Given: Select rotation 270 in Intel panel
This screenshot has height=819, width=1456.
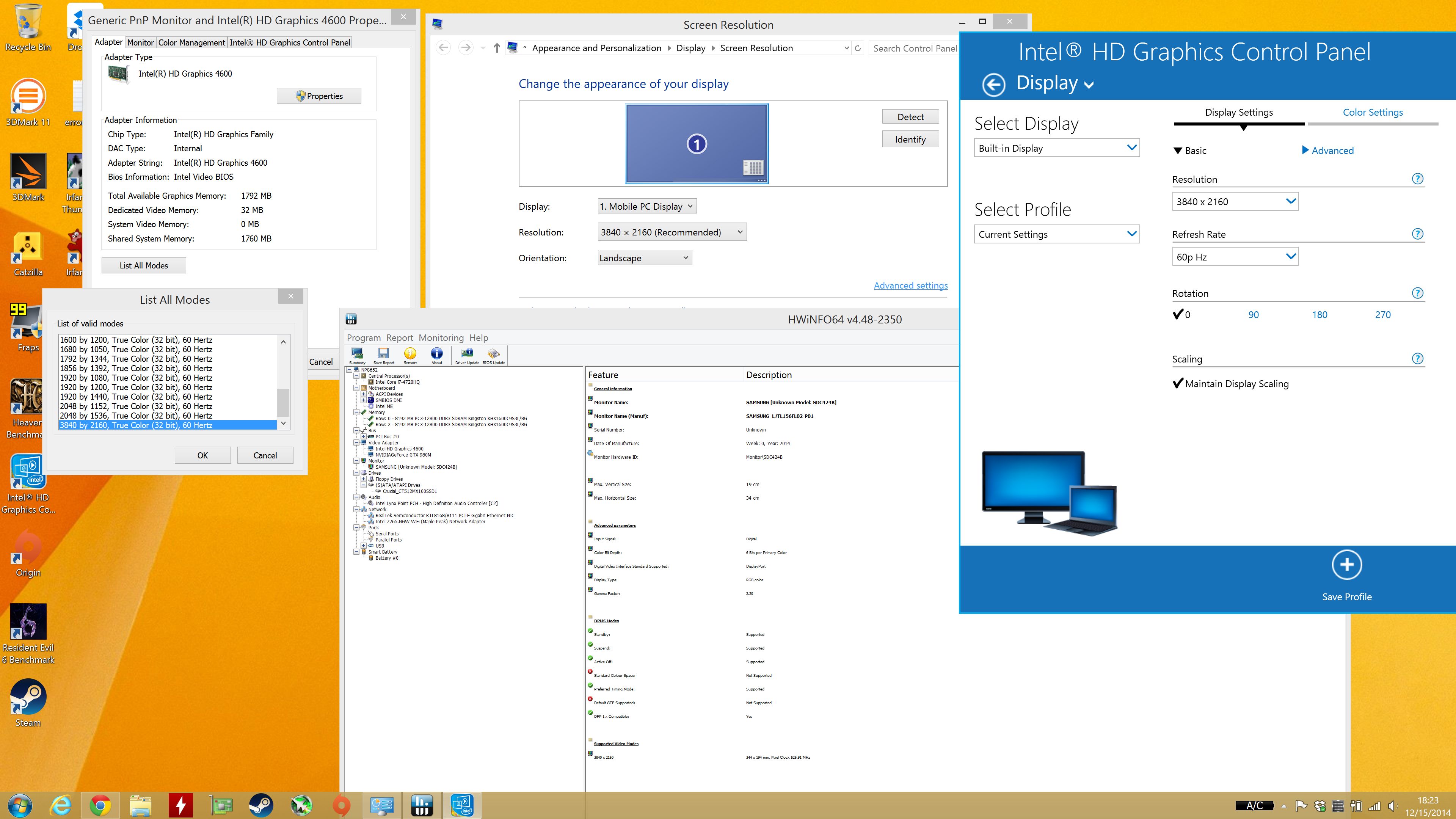Looking at the screenshot, I should coord(1382,315).
